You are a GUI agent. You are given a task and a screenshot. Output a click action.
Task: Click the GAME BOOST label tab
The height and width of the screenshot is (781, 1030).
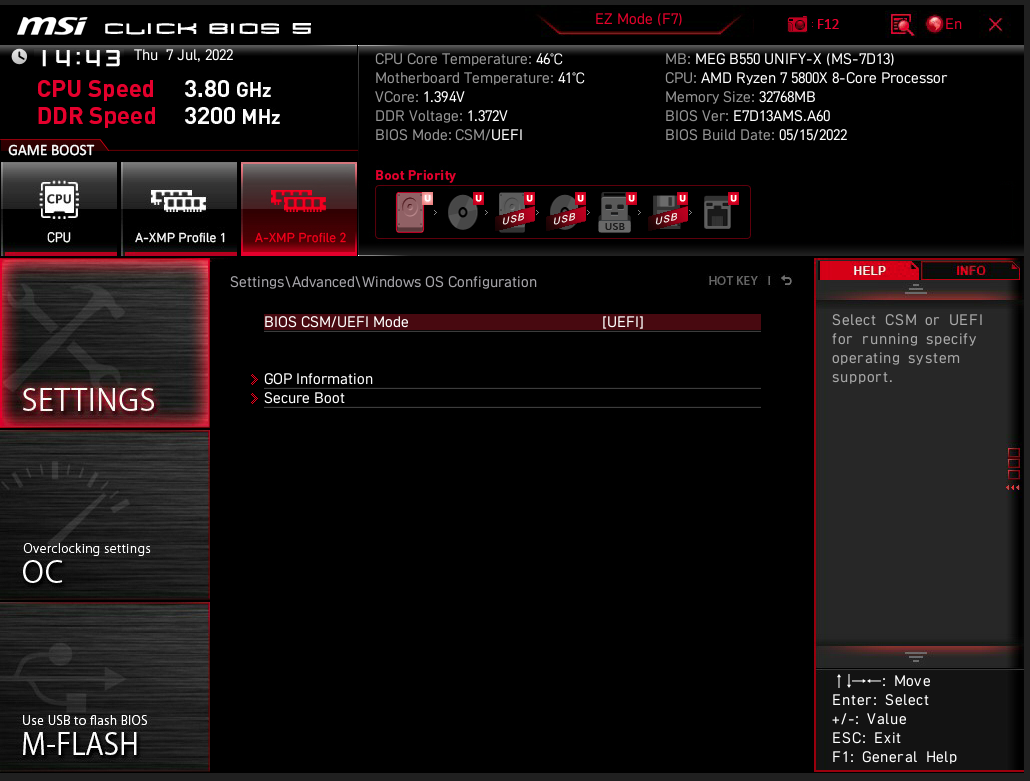pyautogui.click(x=51, y=150)
